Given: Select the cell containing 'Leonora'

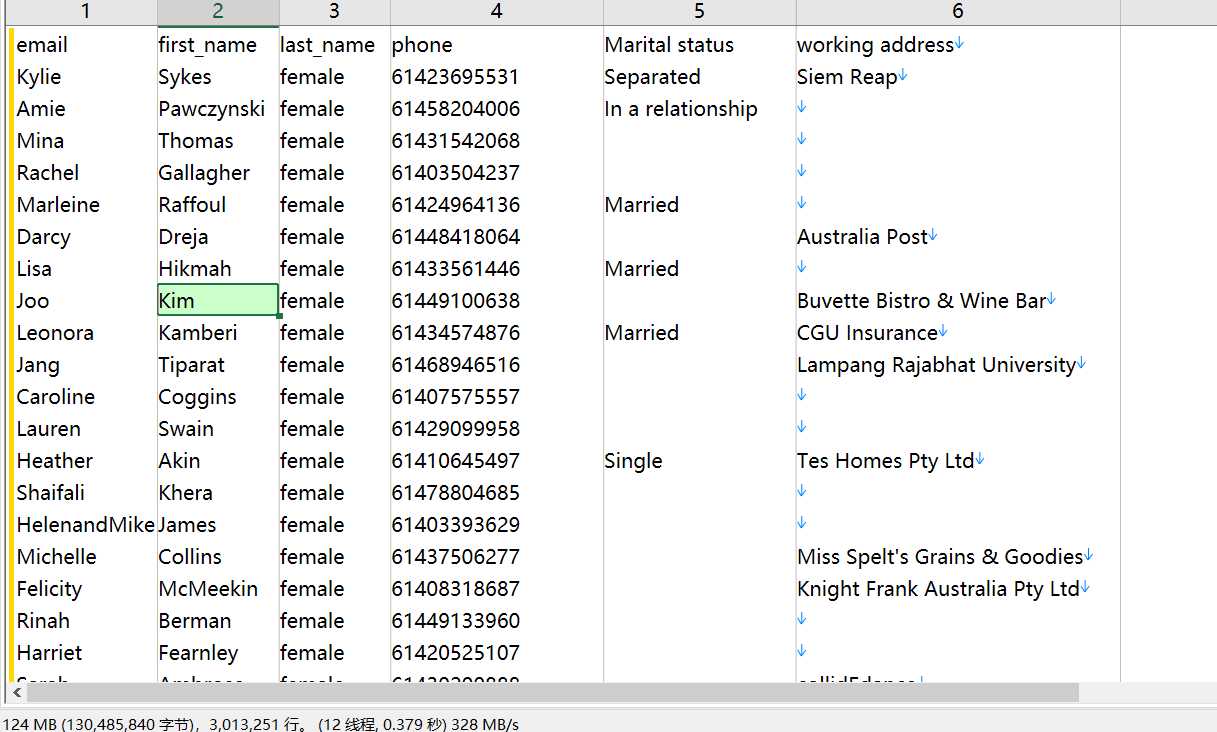Looking at the screenshot, I should click(85, 333).
